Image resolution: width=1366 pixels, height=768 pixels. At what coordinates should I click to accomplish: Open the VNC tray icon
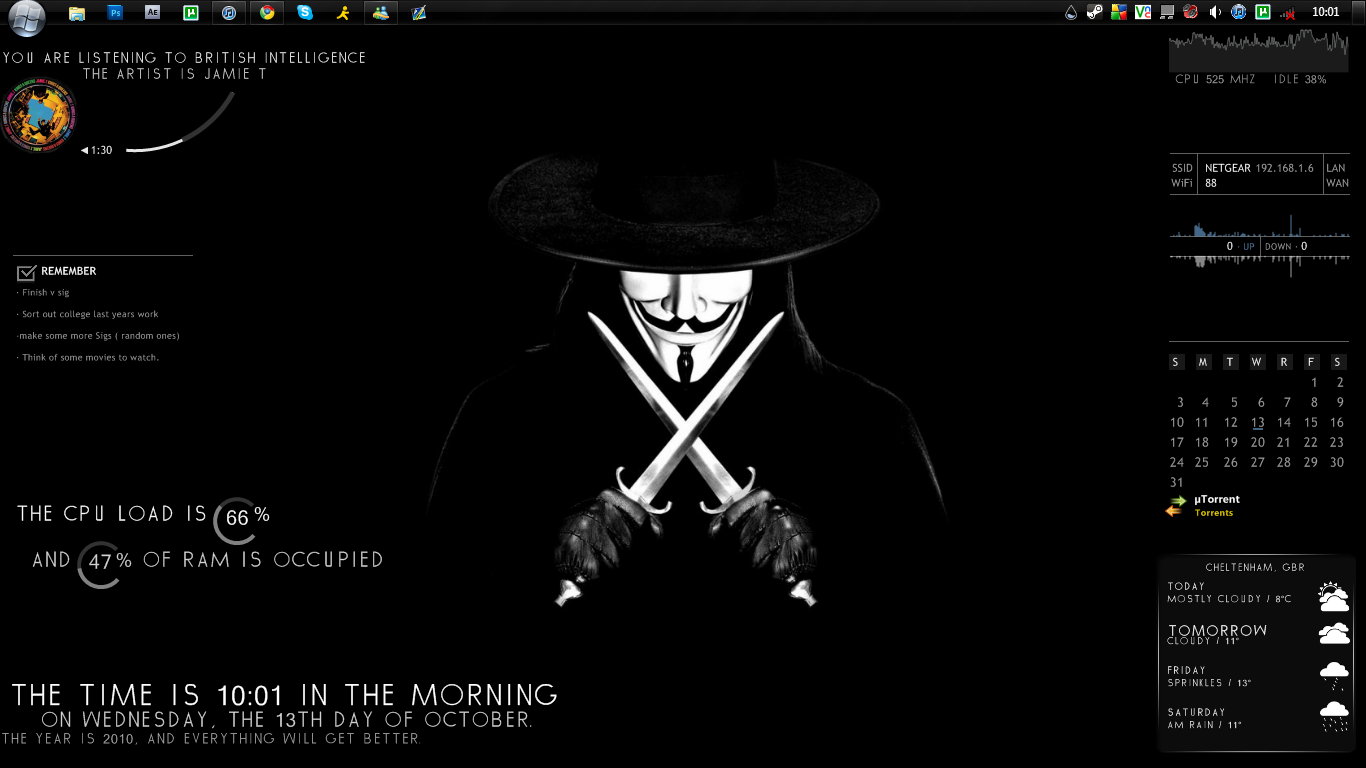point(1142,13)
